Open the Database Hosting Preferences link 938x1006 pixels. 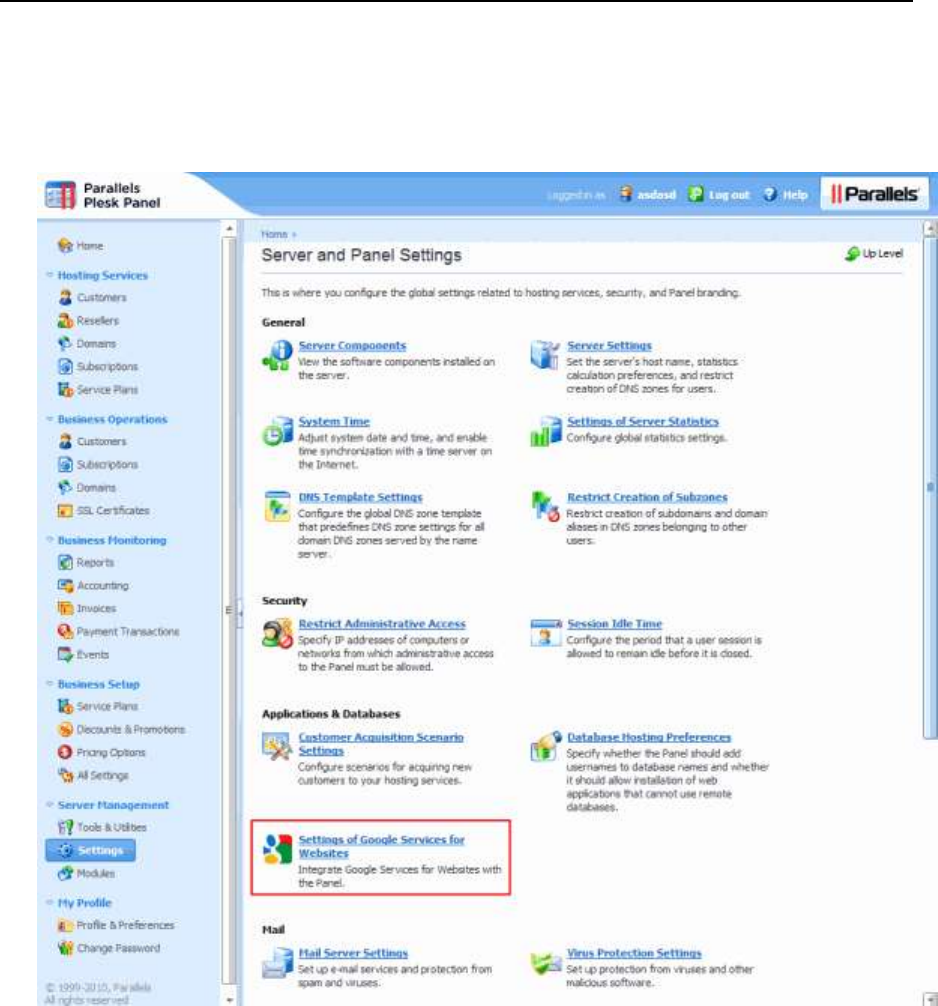[649, 737]
